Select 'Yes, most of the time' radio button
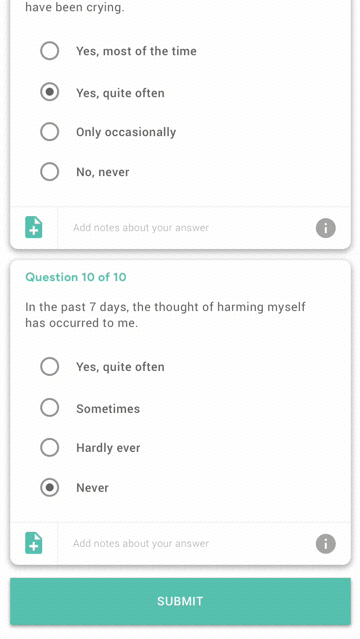The width and height of the screenshot is (360, 639). tap(49, 51)
